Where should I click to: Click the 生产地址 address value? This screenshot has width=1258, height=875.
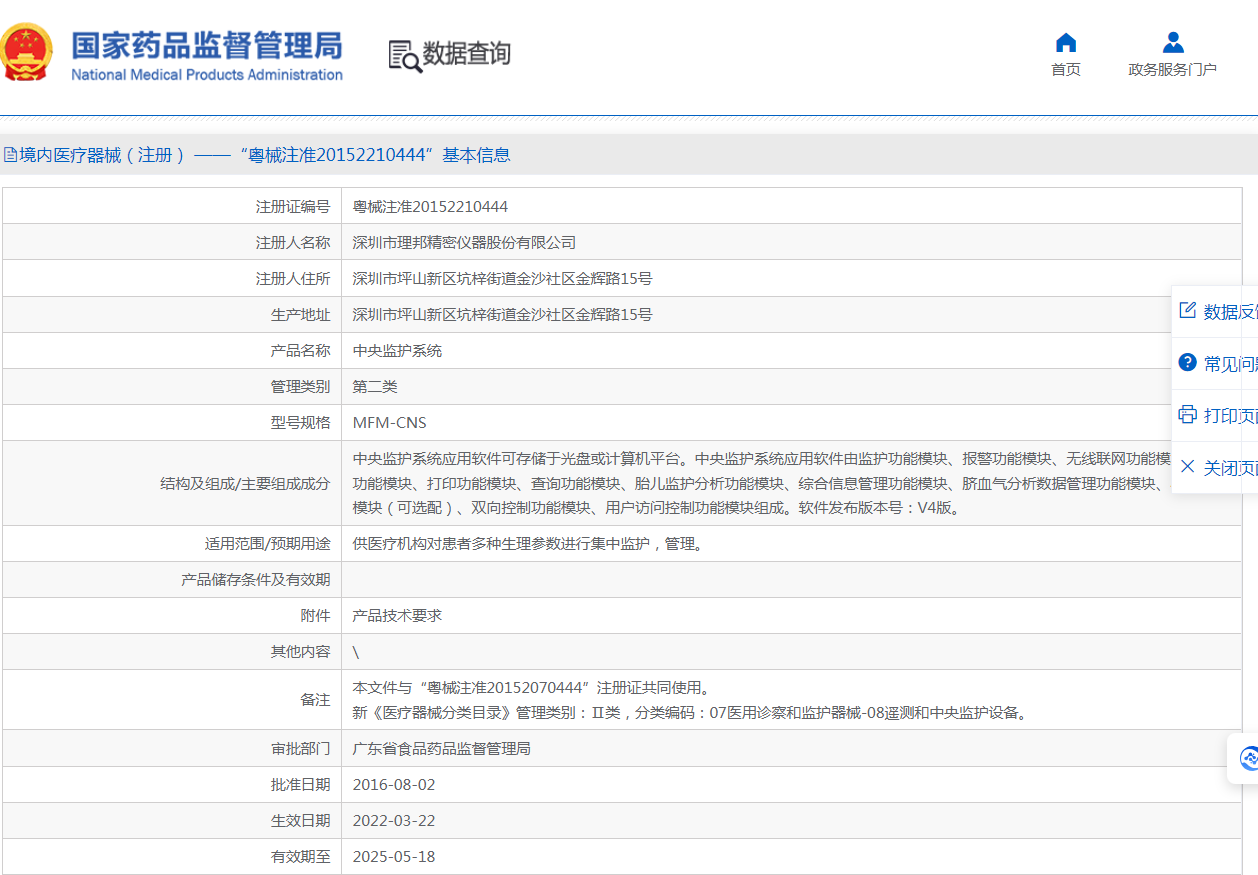point(503,315)
